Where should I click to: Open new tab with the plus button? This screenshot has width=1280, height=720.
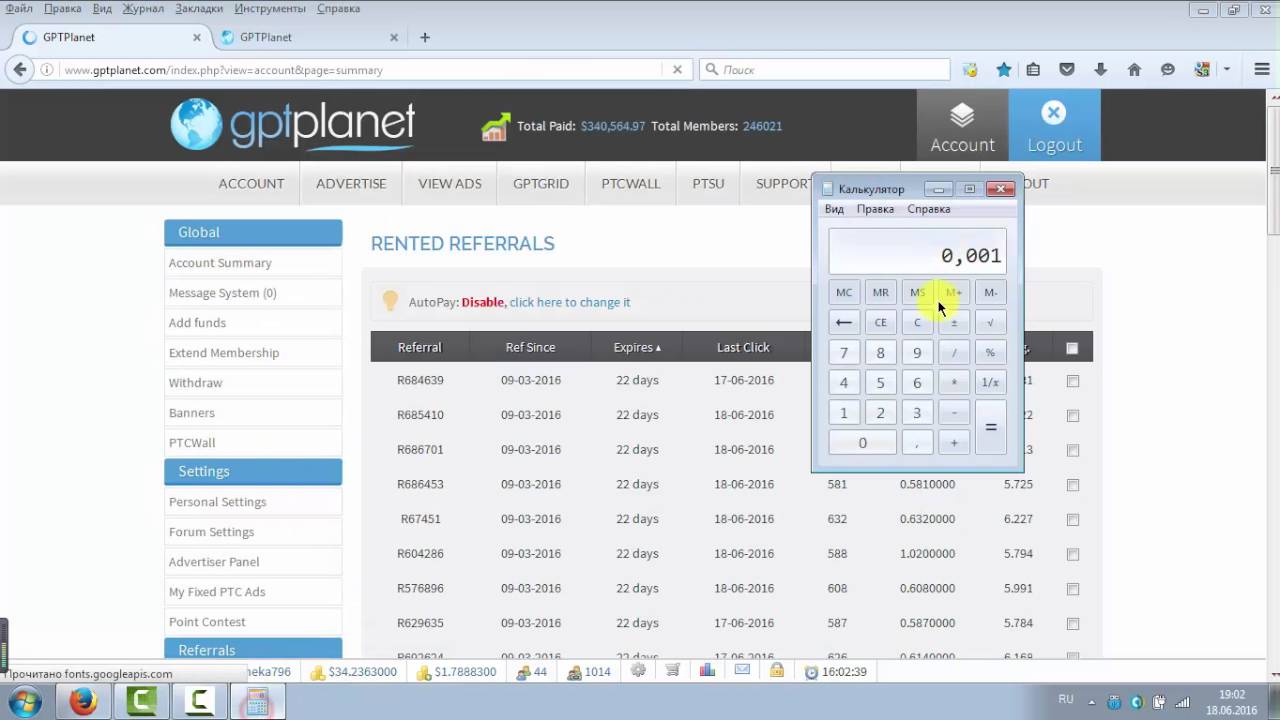pos(425,37)
